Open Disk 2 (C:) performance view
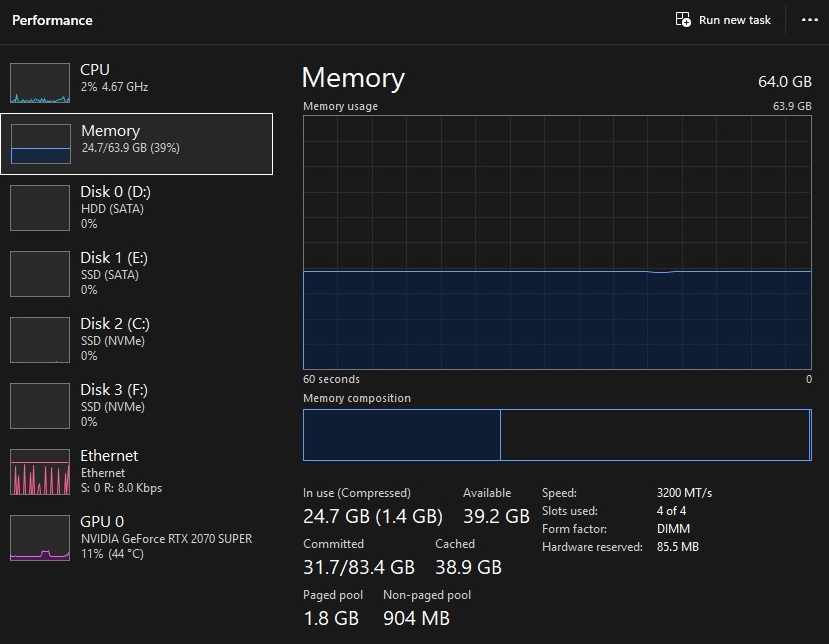This screenshot has height=644, width=829. [136, 339]
